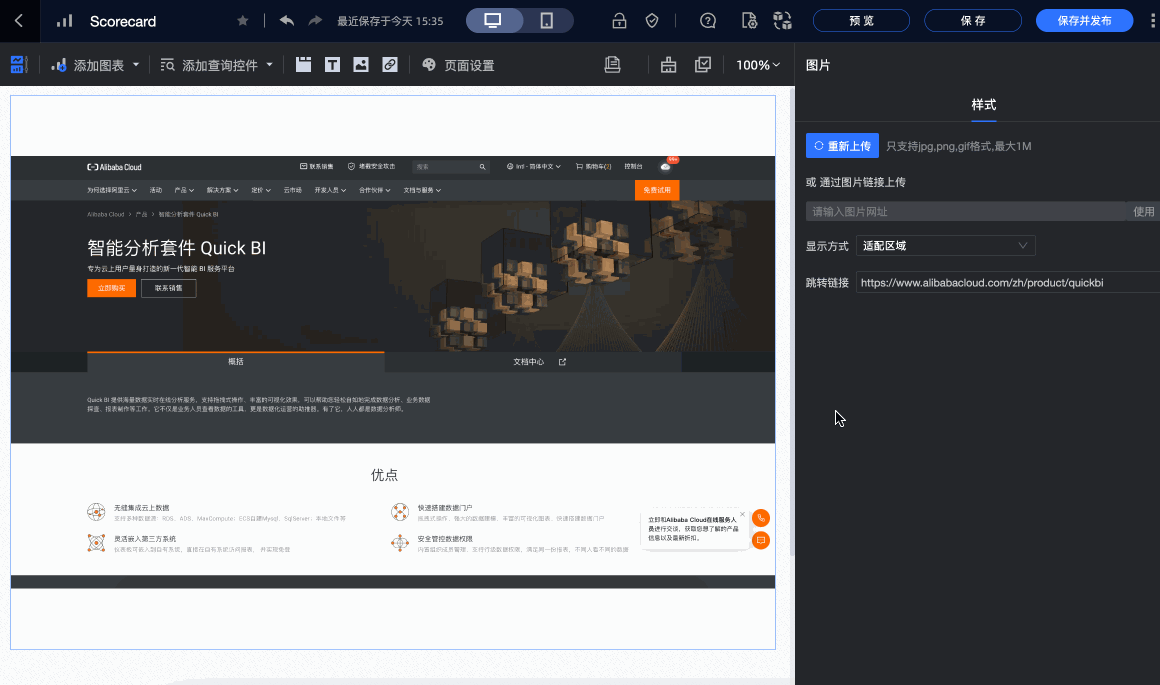Star the Scorecard dashboard as favorite
1160x685 pixels.
(x=242, y=21)
